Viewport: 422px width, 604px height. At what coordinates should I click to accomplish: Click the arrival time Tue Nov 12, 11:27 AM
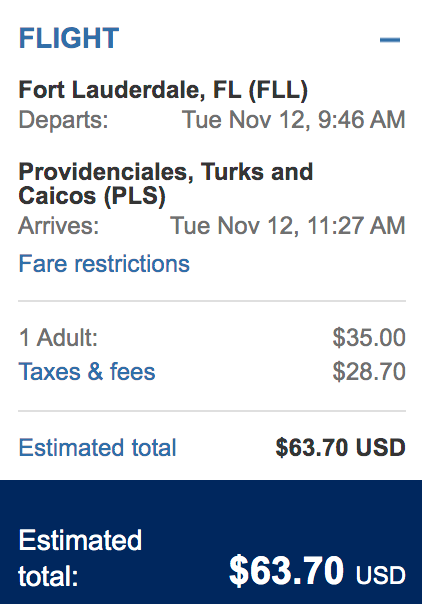pos(288,225)
